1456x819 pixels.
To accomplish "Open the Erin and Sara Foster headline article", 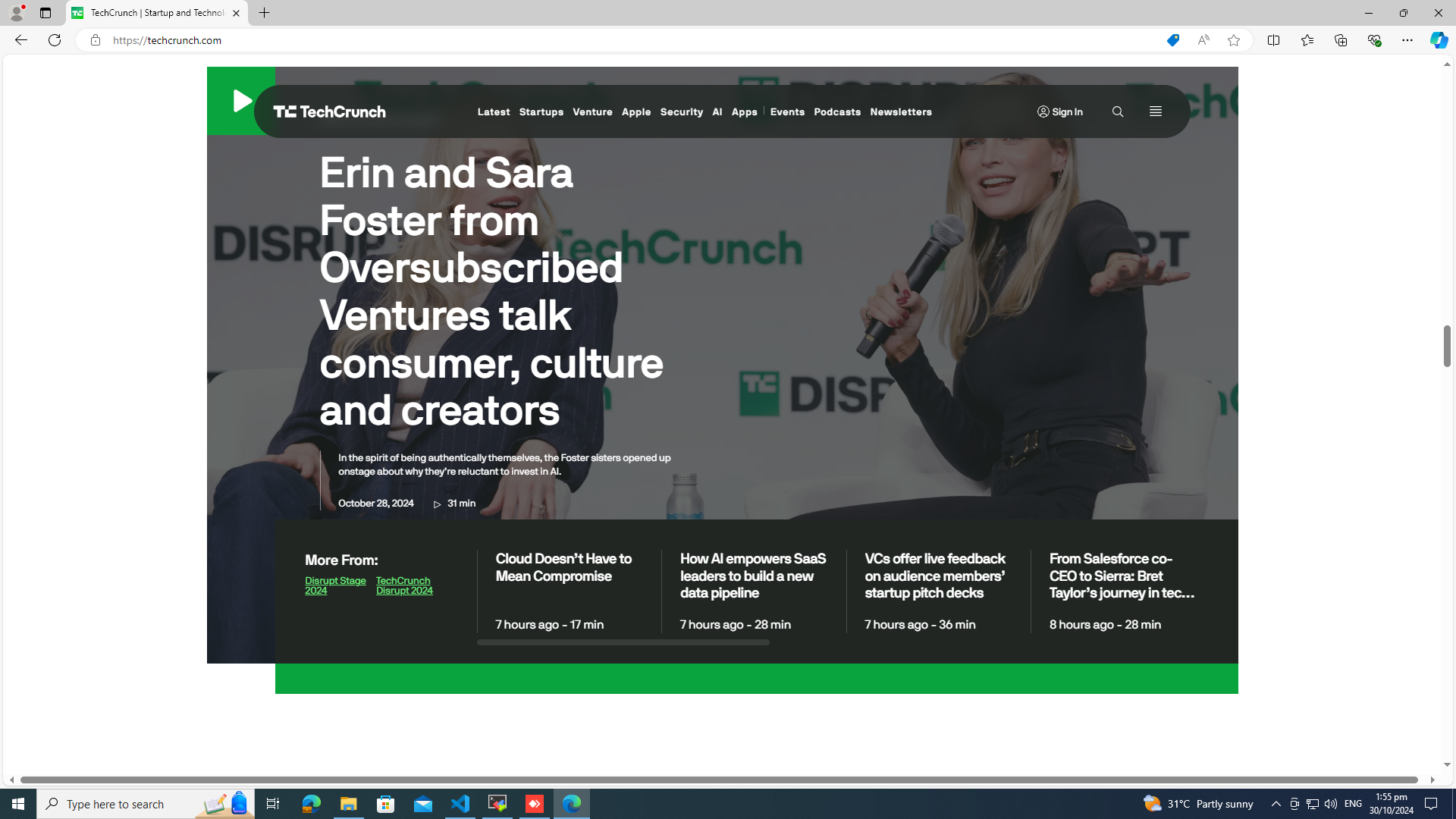I will pyautogui.click(x=491, y=291).
